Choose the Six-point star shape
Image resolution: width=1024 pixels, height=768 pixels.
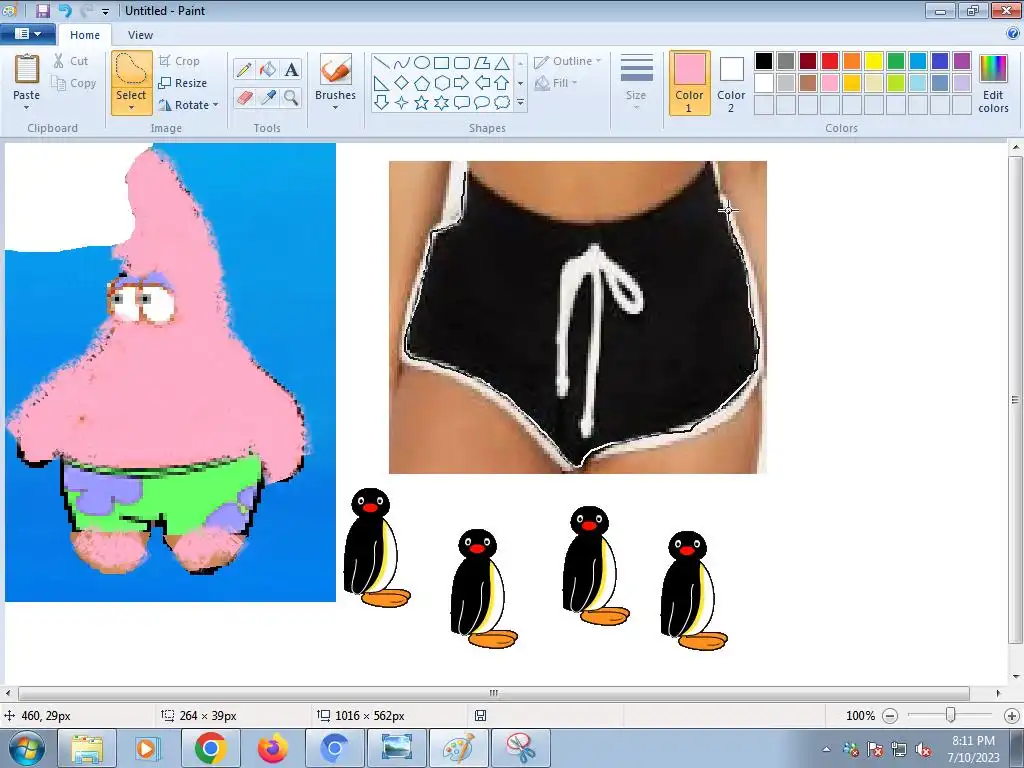441,103
